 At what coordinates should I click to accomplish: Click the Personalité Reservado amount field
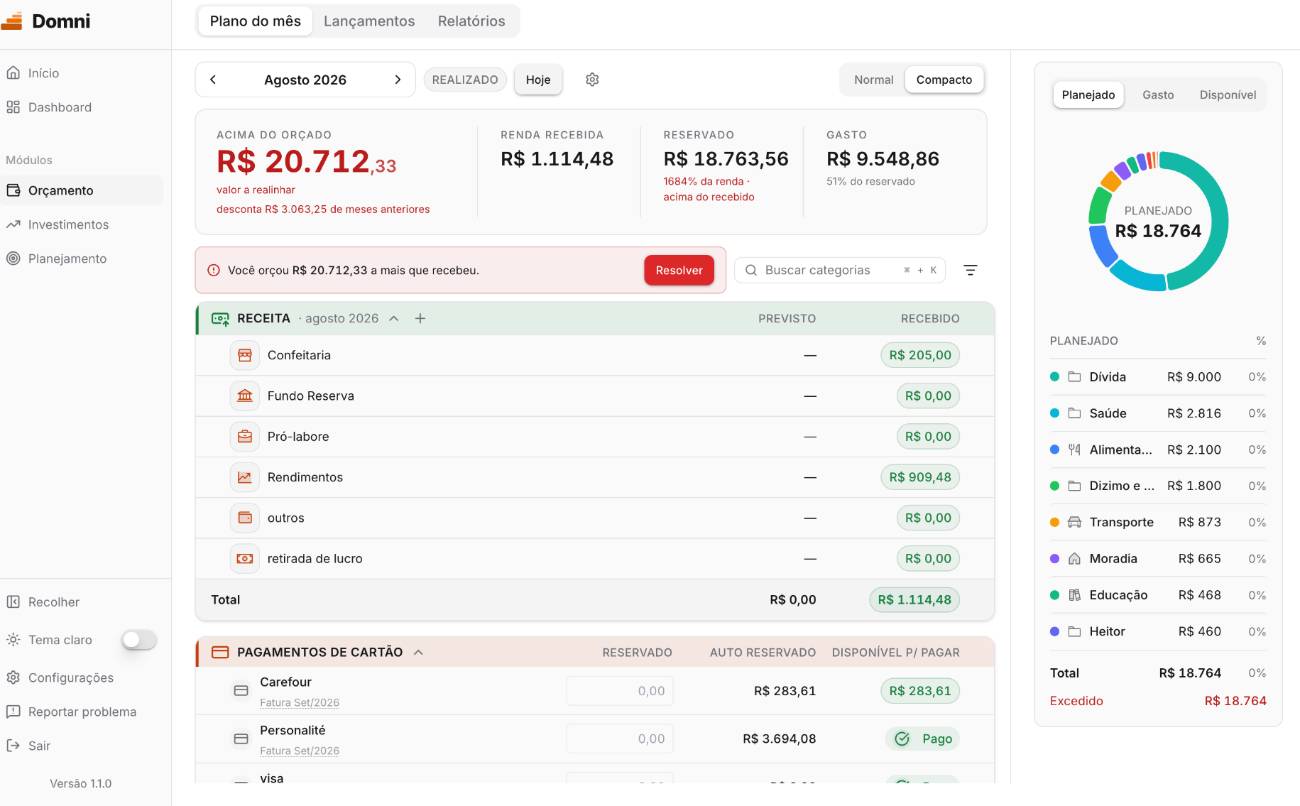click(620, 739)
